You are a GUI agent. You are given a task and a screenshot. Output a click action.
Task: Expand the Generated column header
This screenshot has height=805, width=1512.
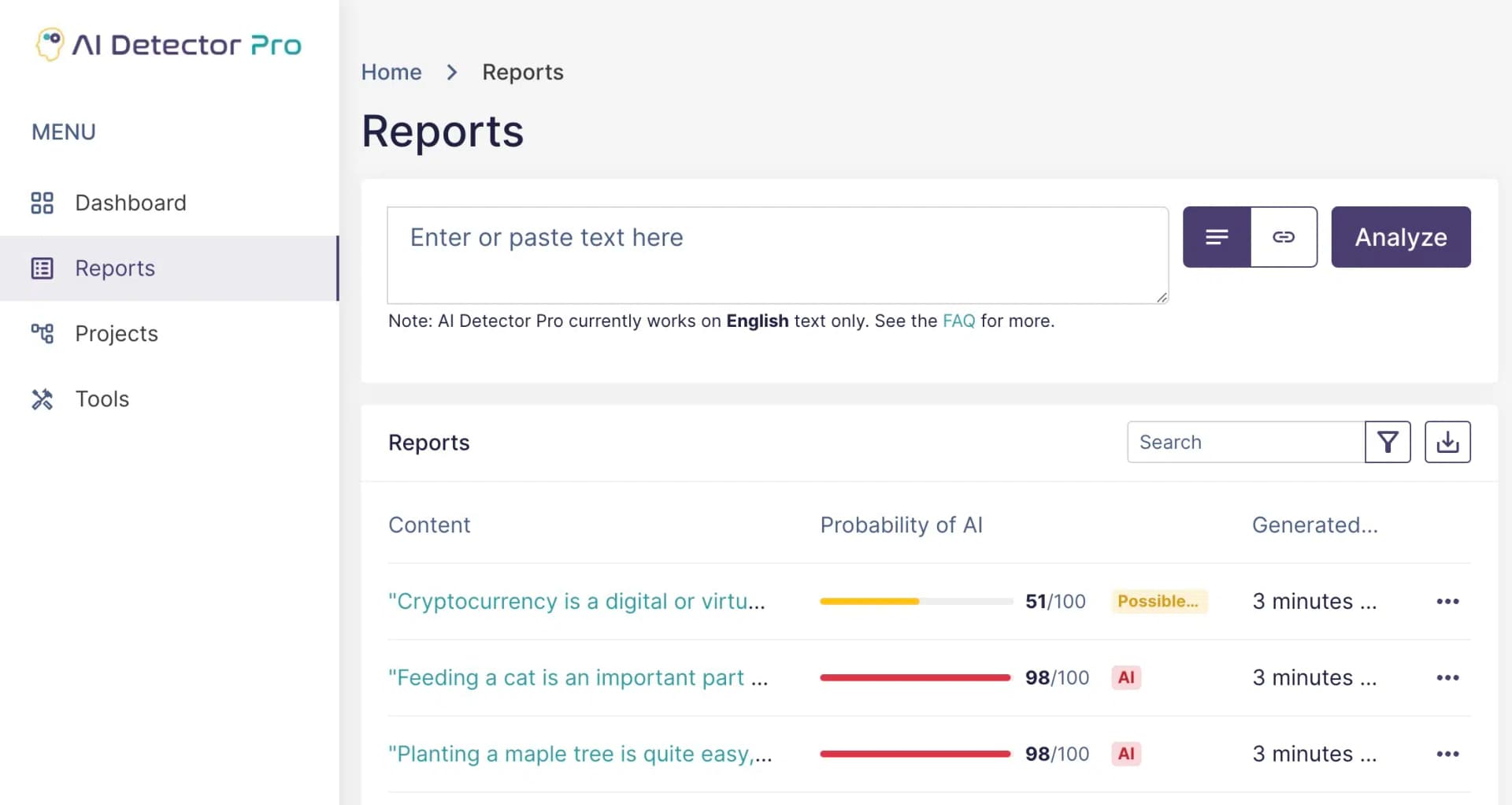(1314, 525)
